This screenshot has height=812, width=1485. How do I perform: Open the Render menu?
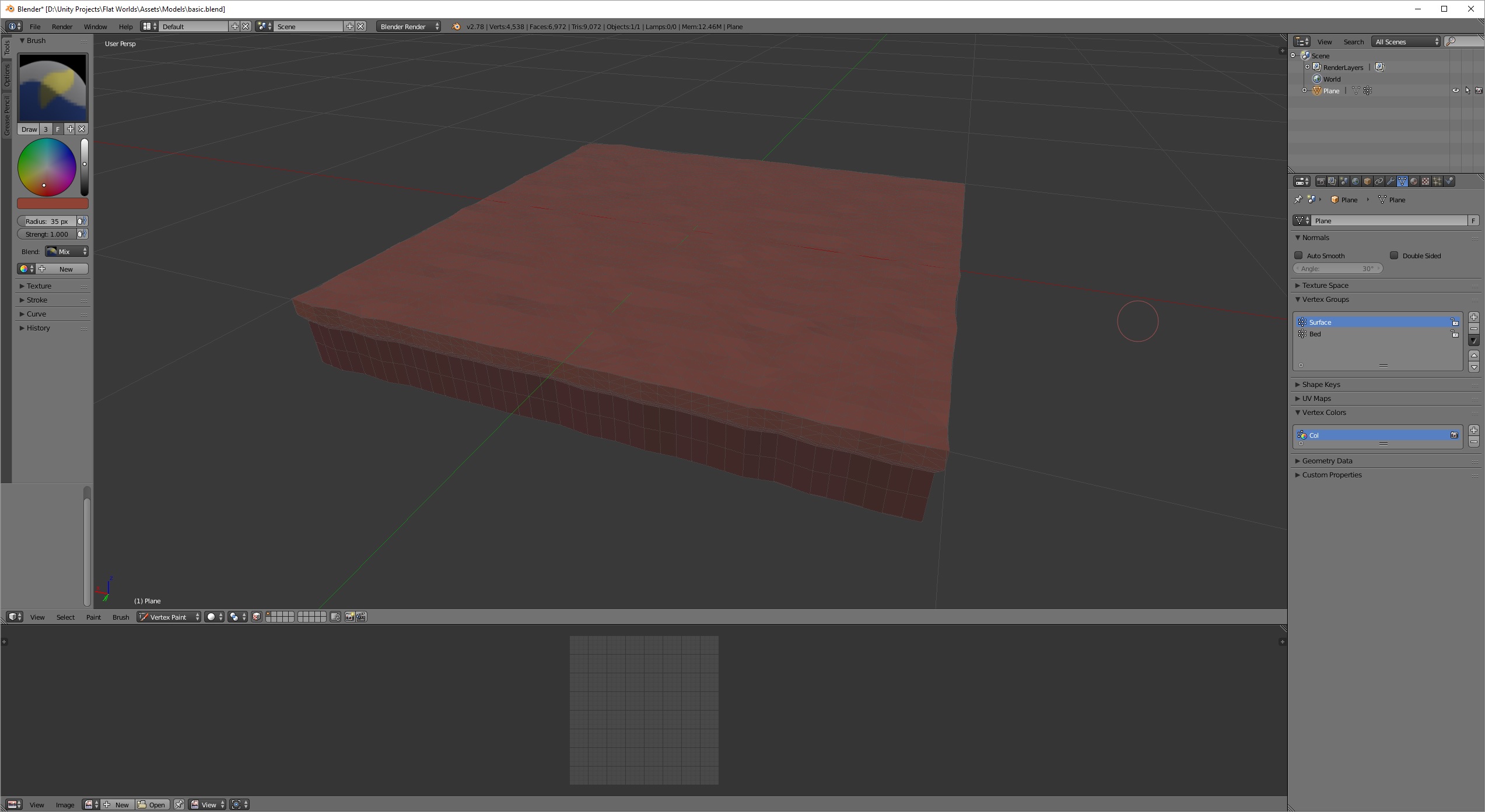(x=62, y=26)
